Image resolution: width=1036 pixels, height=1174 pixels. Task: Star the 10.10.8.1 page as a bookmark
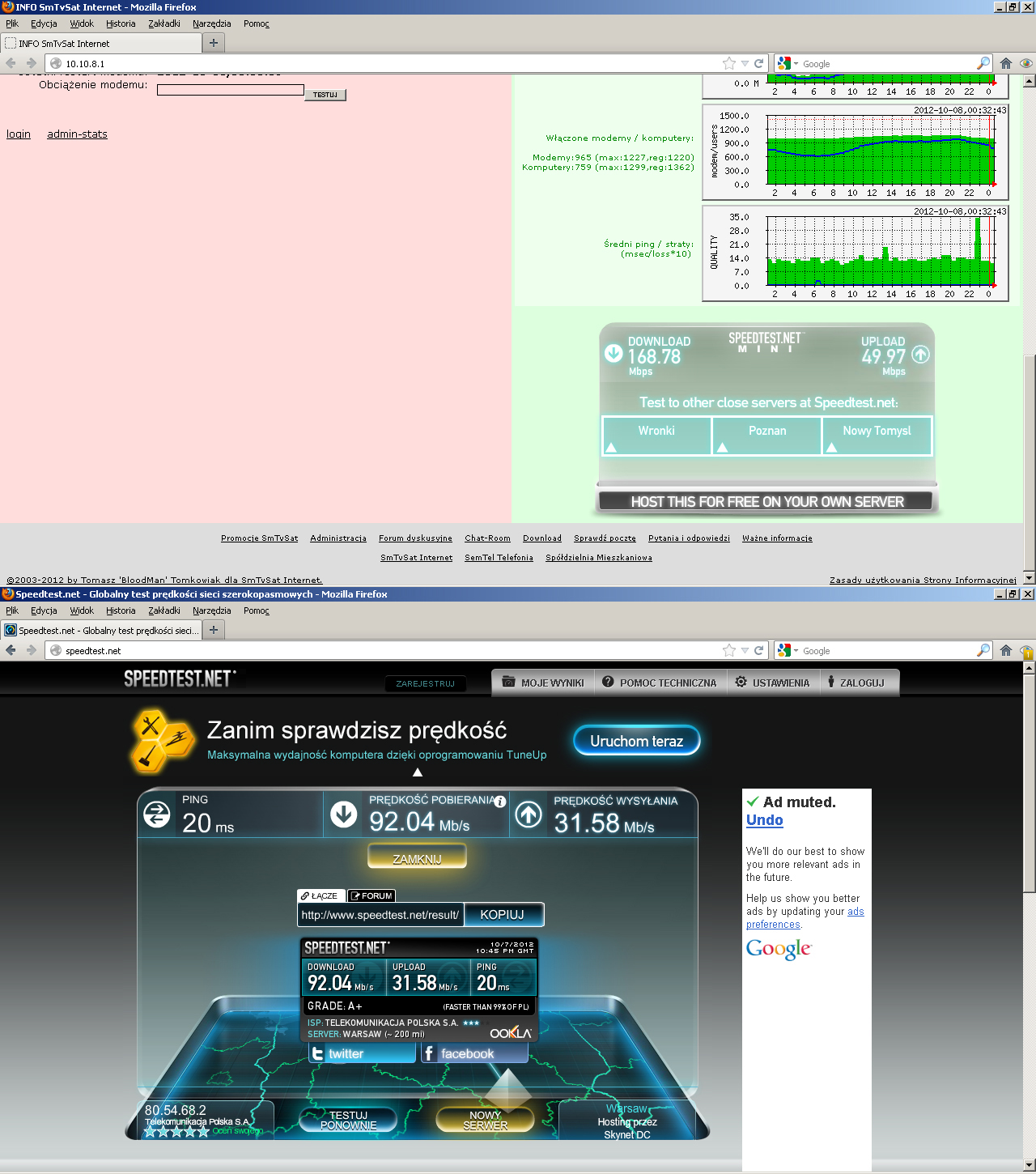(x=729, y=63)
